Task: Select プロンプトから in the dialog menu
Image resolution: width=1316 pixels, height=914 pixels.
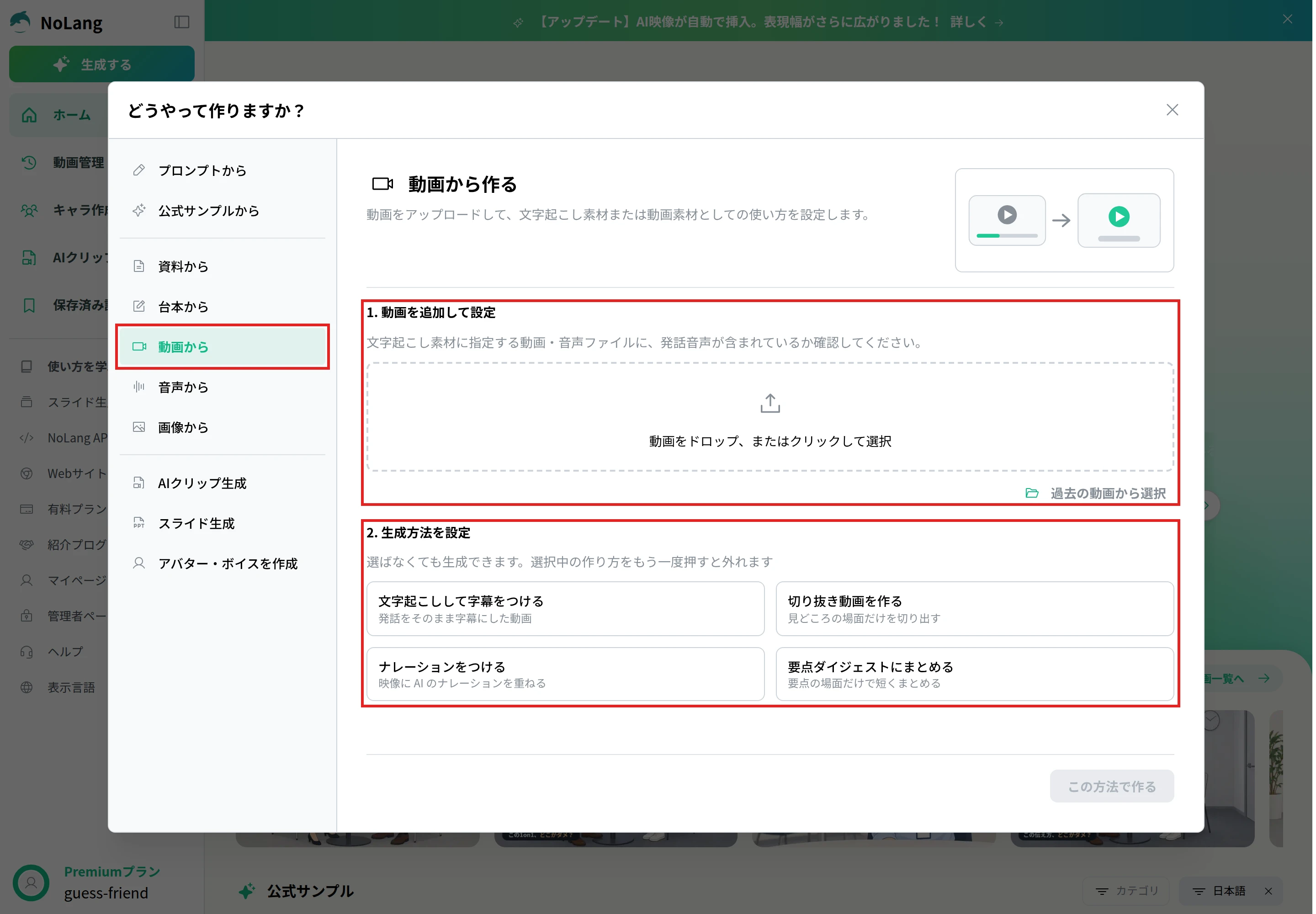Action: tap(222, 170)
